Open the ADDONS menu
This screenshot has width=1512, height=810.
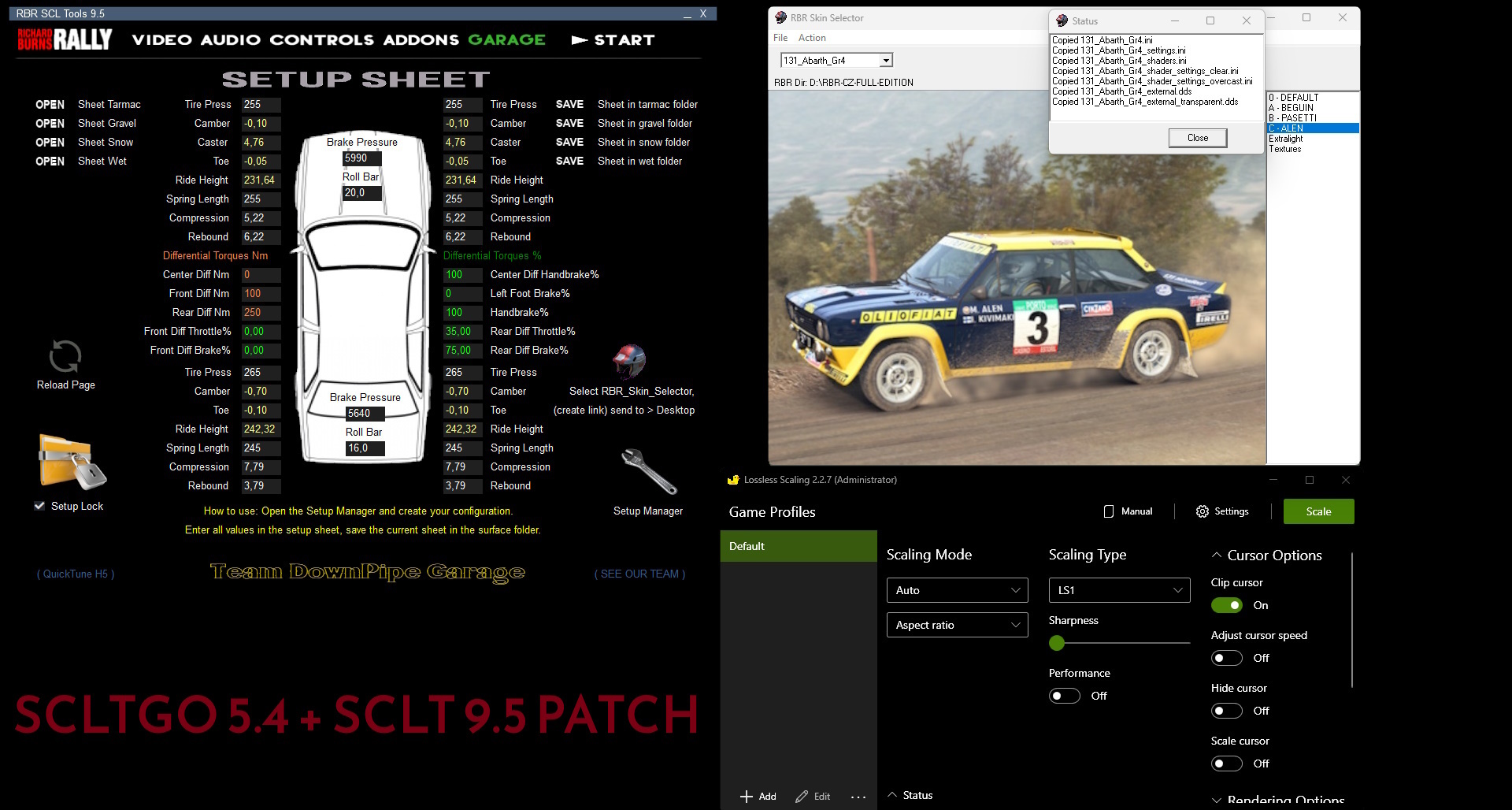pos(421,40)
